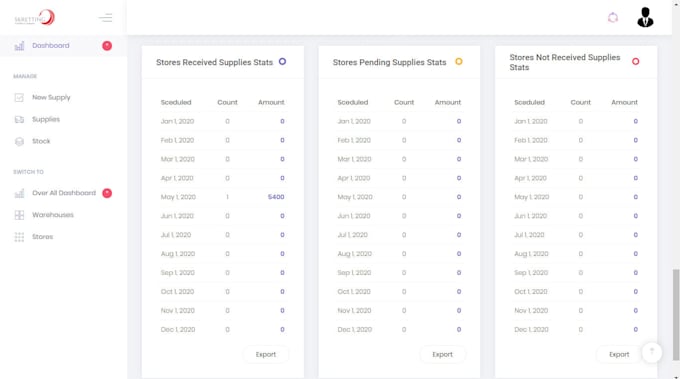Screen dimensions: 680x379
Task: Click Warehouses grid icon in sidebar
Action: (x=19, y=215)
